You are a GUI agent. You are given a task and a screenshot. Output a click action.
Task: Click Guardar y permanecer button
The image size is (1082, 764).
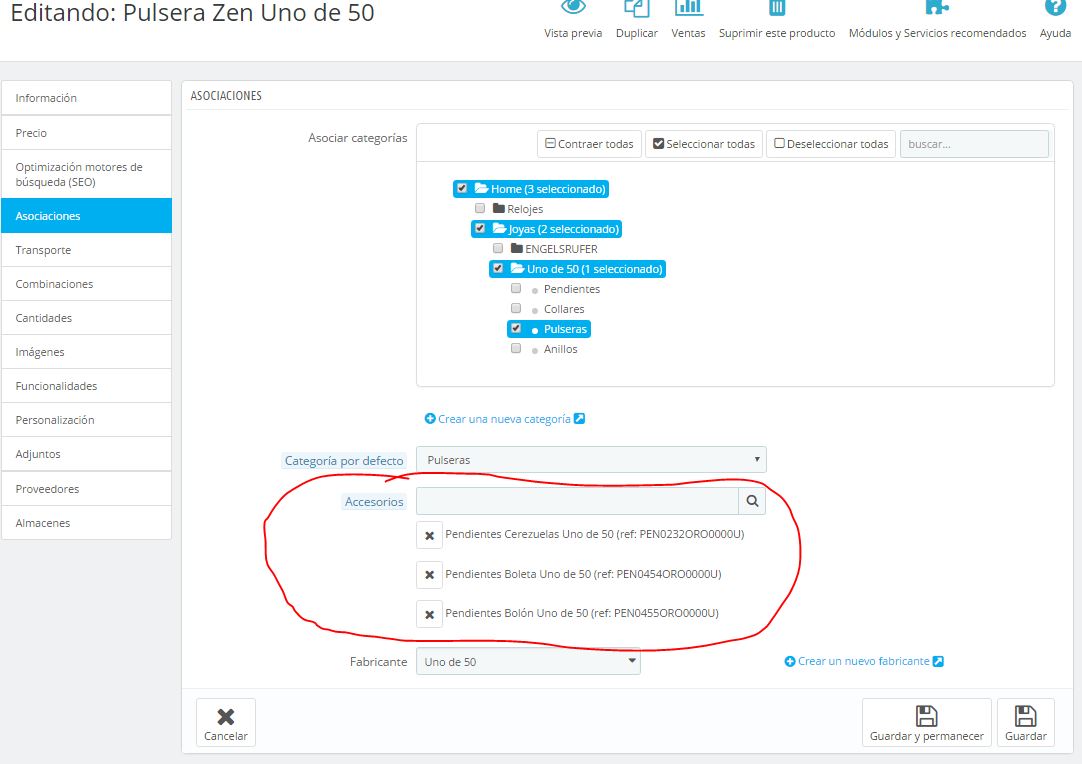[926, 723]
